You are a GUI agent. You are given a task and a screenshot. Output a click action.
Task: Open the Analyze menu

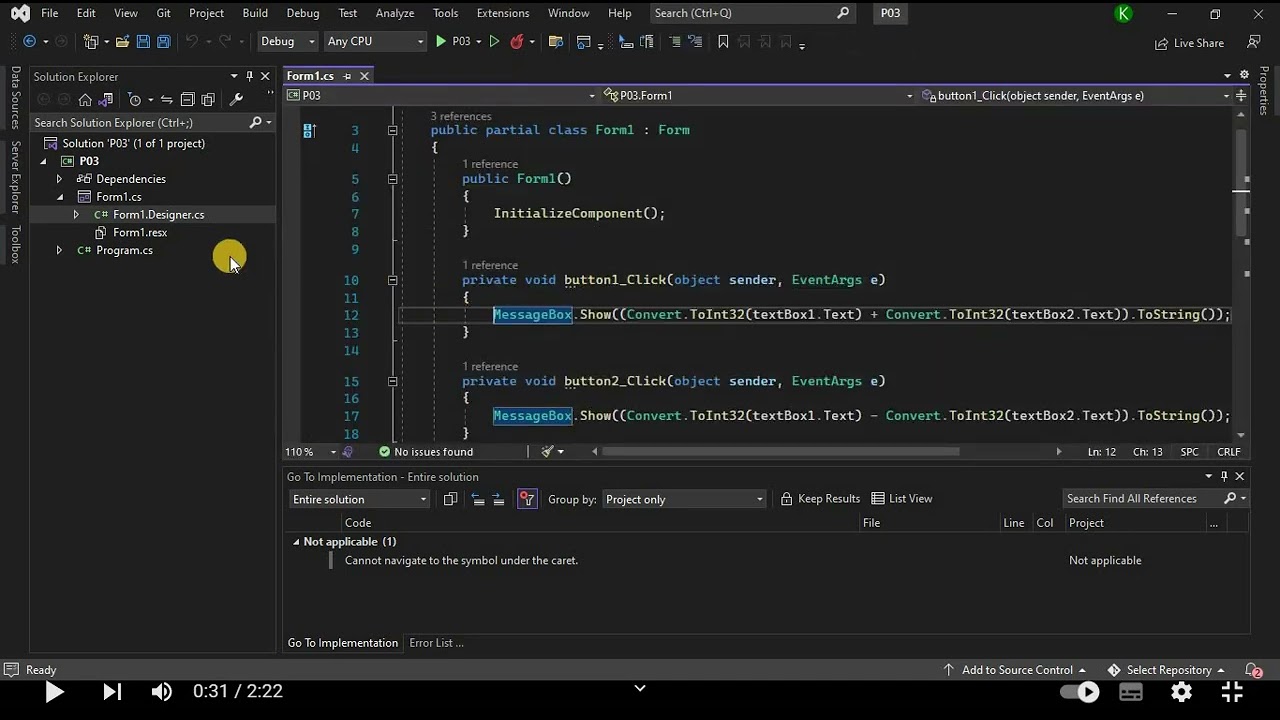pyautogui.click(x=394, y=13)
